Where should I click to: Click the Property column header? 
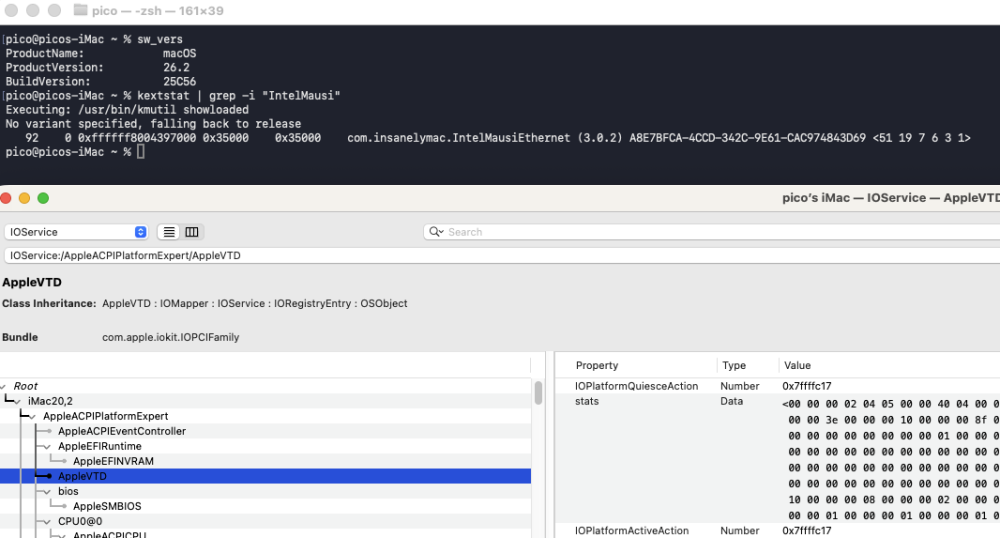[x=597, y=365]
